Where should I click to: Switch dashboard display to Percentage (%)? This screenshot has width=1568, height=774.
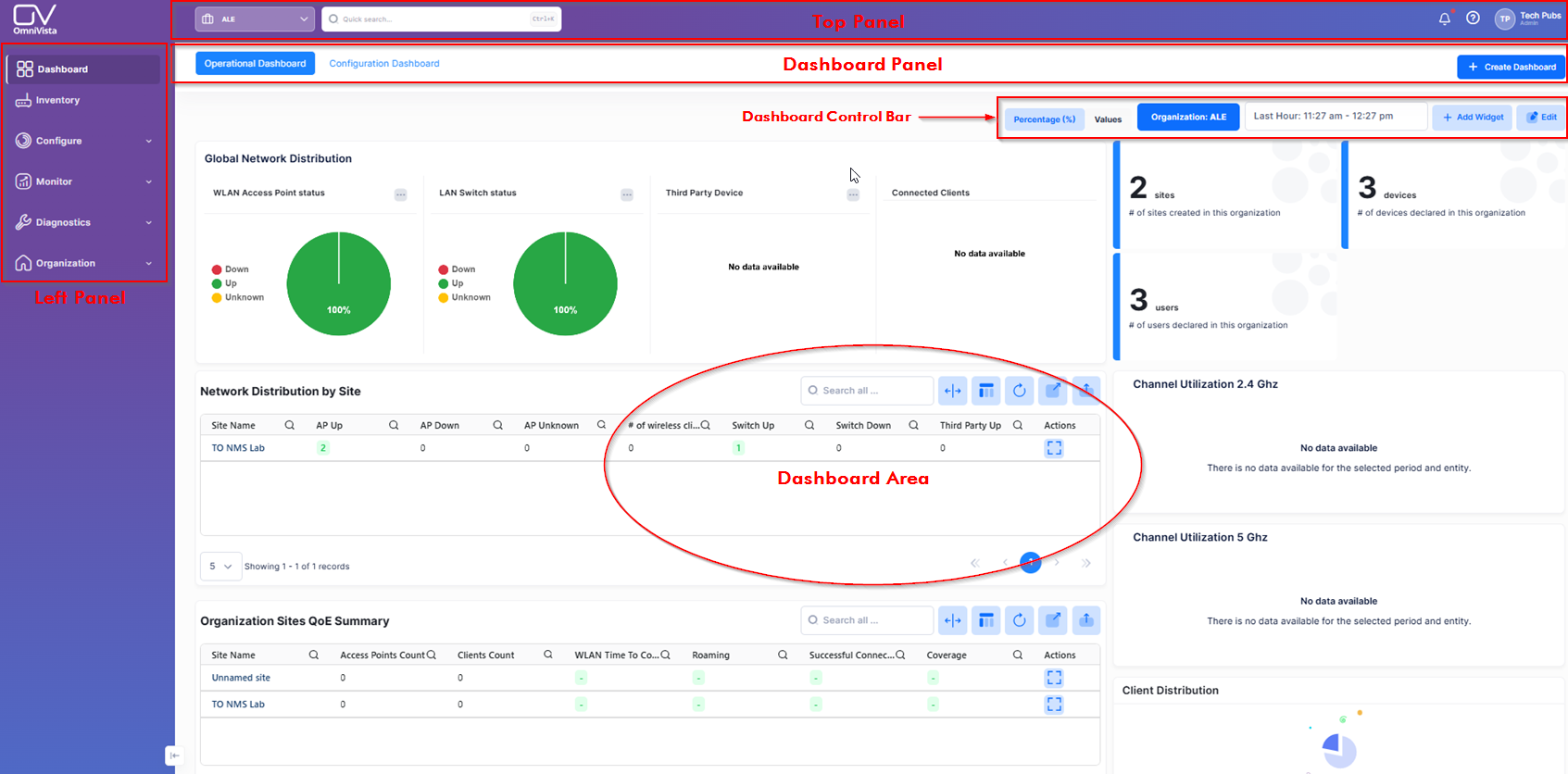click(1045, 119)
